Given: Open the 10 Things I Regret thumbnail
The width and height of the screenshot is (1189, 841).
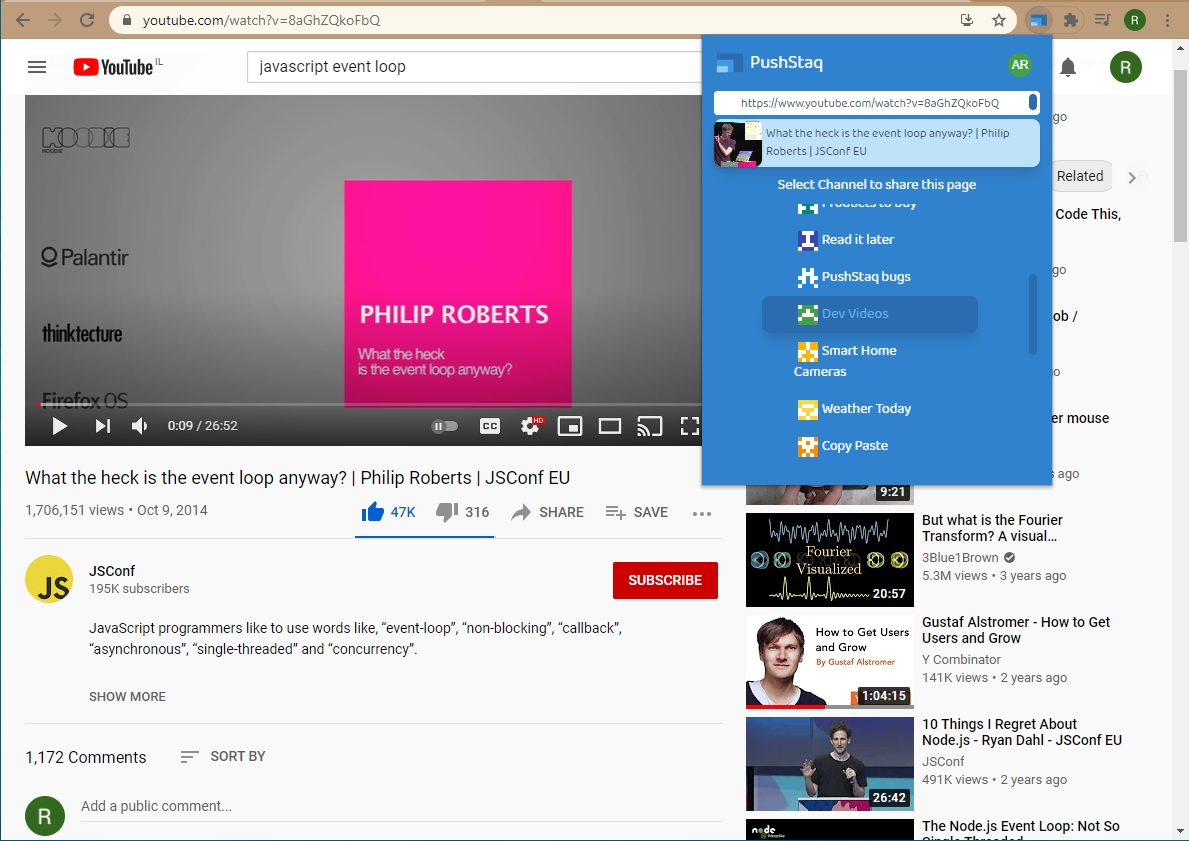Looking at the screenshot, I should [x=830, y=764].
